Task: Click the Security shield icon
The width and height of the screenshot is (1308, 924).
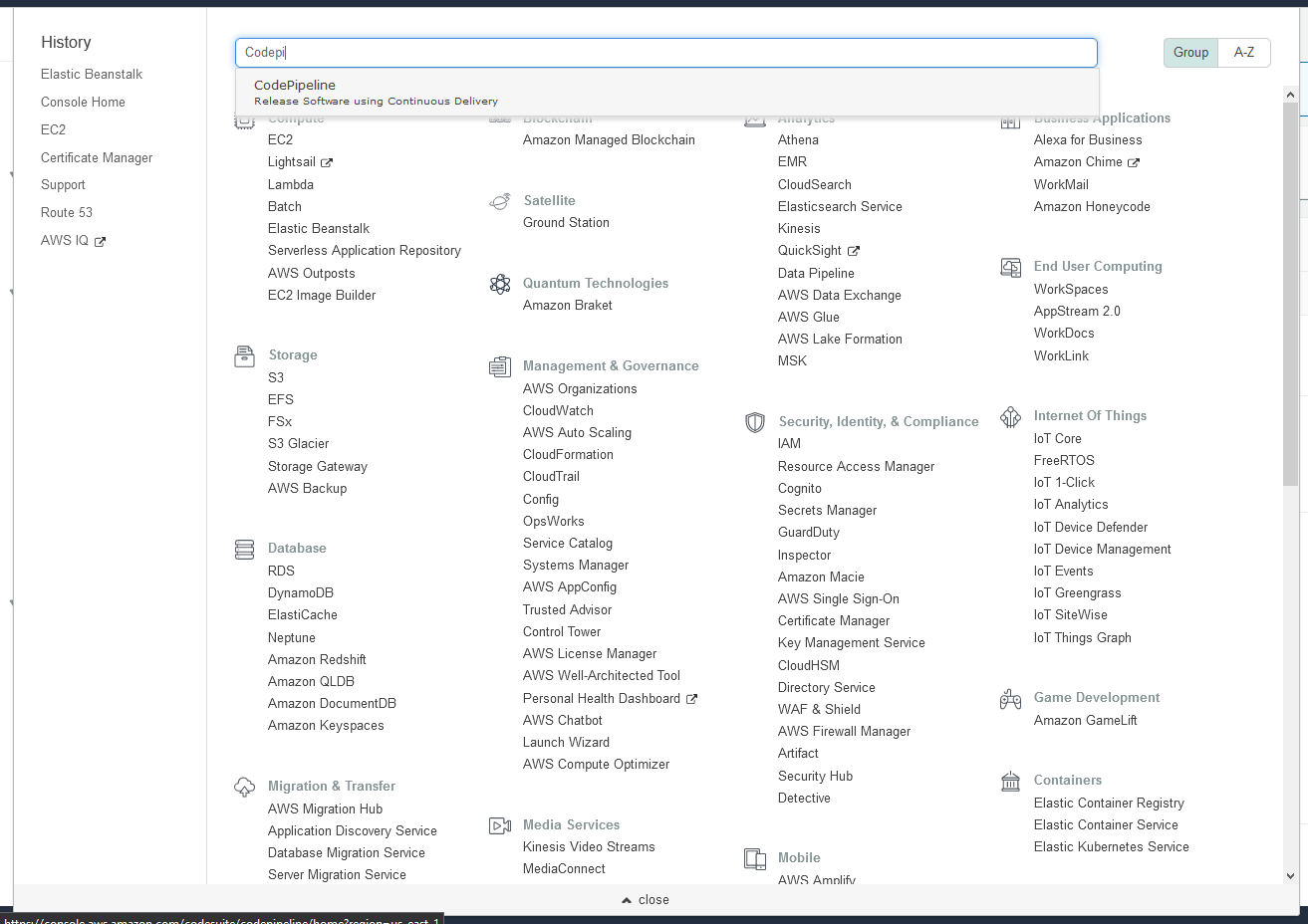Action: pos(755,422)
